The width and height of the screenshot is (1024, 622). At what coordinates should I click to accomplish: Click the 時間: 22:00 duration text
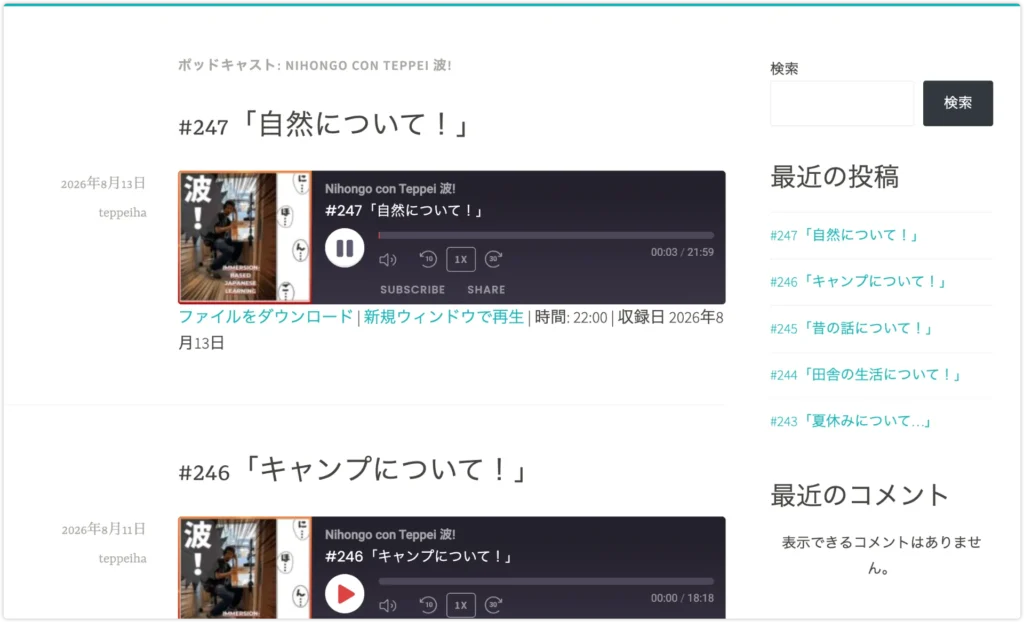[x=571, y=317]
